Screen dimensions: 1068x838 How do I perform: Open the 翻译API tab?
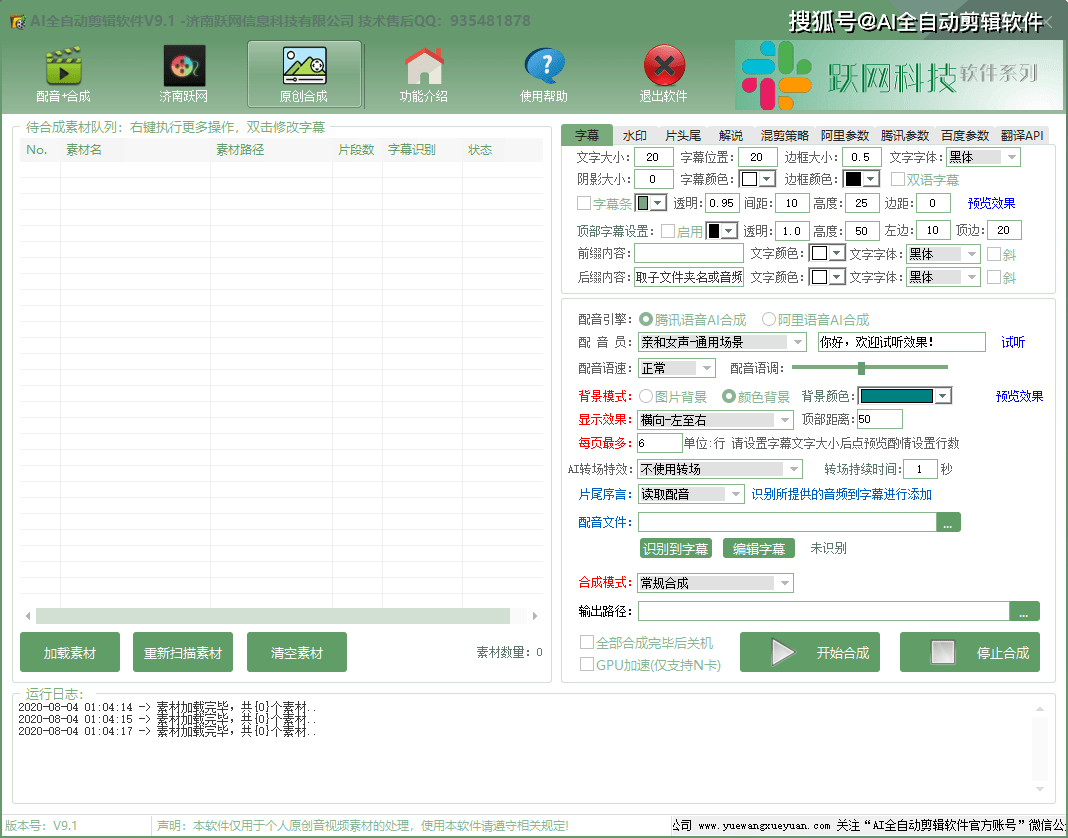point(1022,136)
